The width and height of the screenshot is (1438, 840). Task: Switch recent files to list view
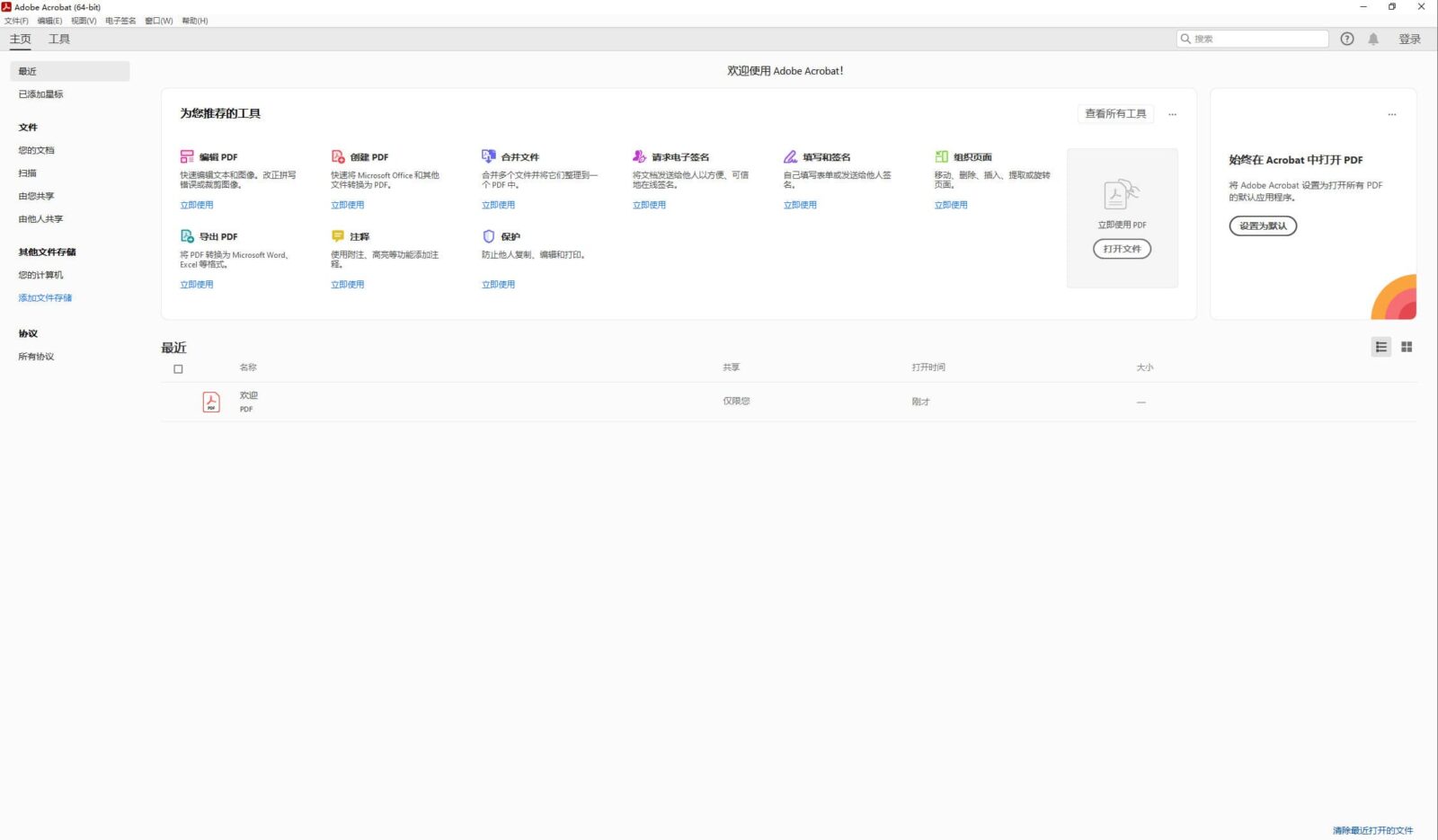click(1381, 347)
